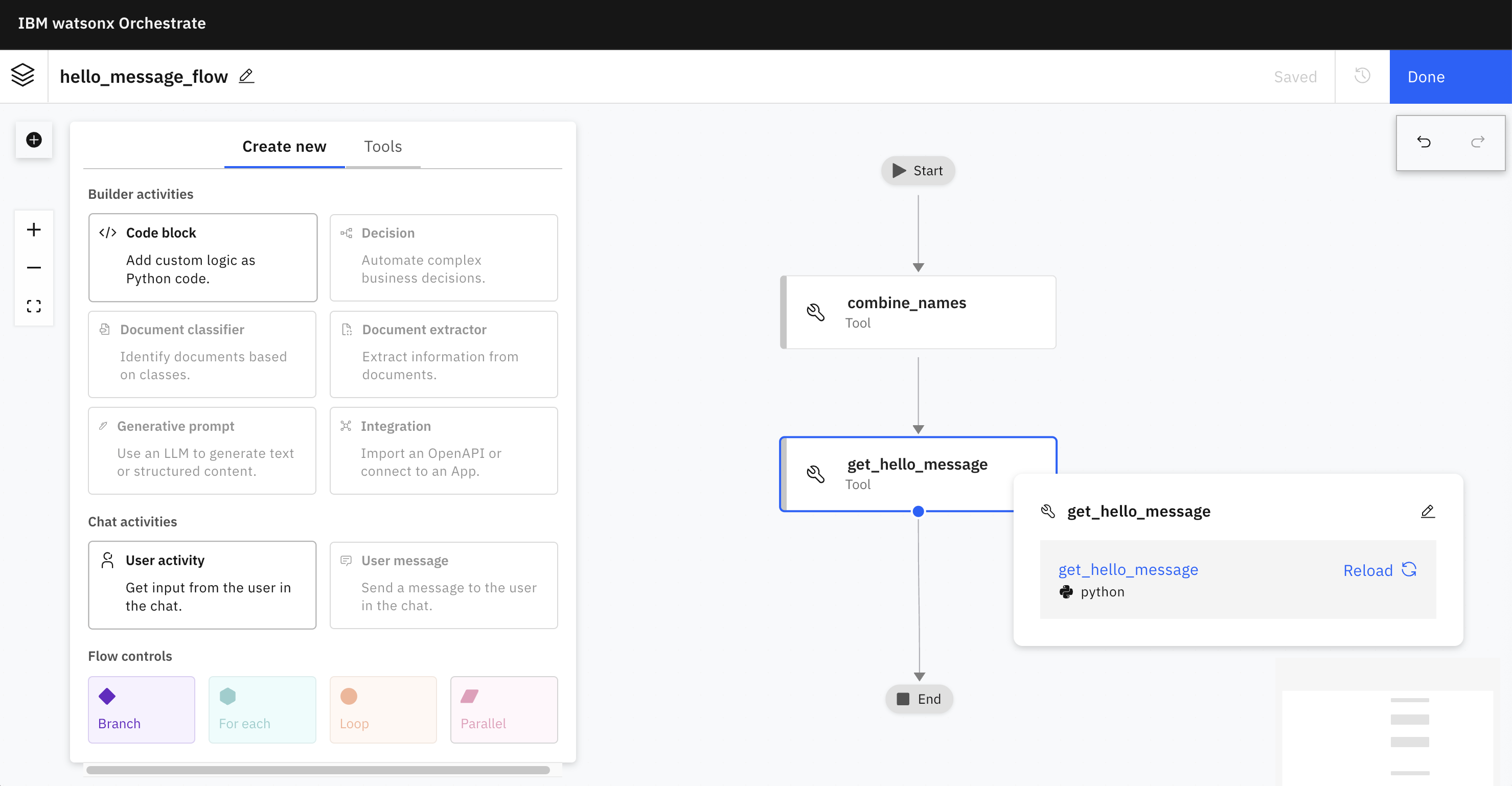Edit the flow name with pencil icon
Image resolution: width=1512 pixels, height=786 pixels.
click(x=246, y=76)
